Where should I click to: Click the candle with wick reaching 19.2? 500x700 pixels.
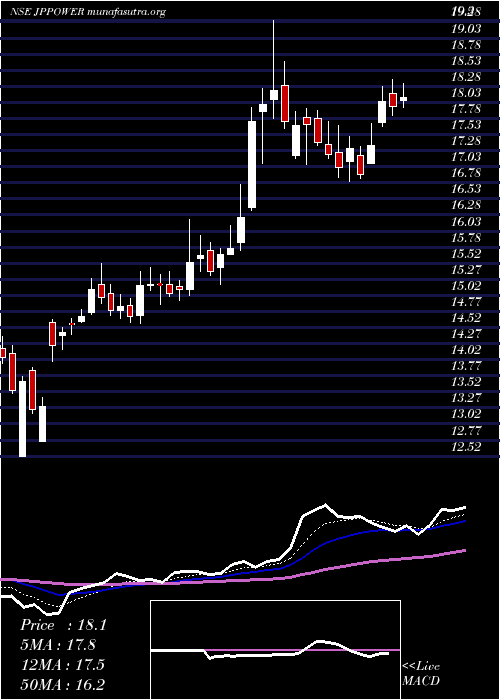click(x=274, y=95)
